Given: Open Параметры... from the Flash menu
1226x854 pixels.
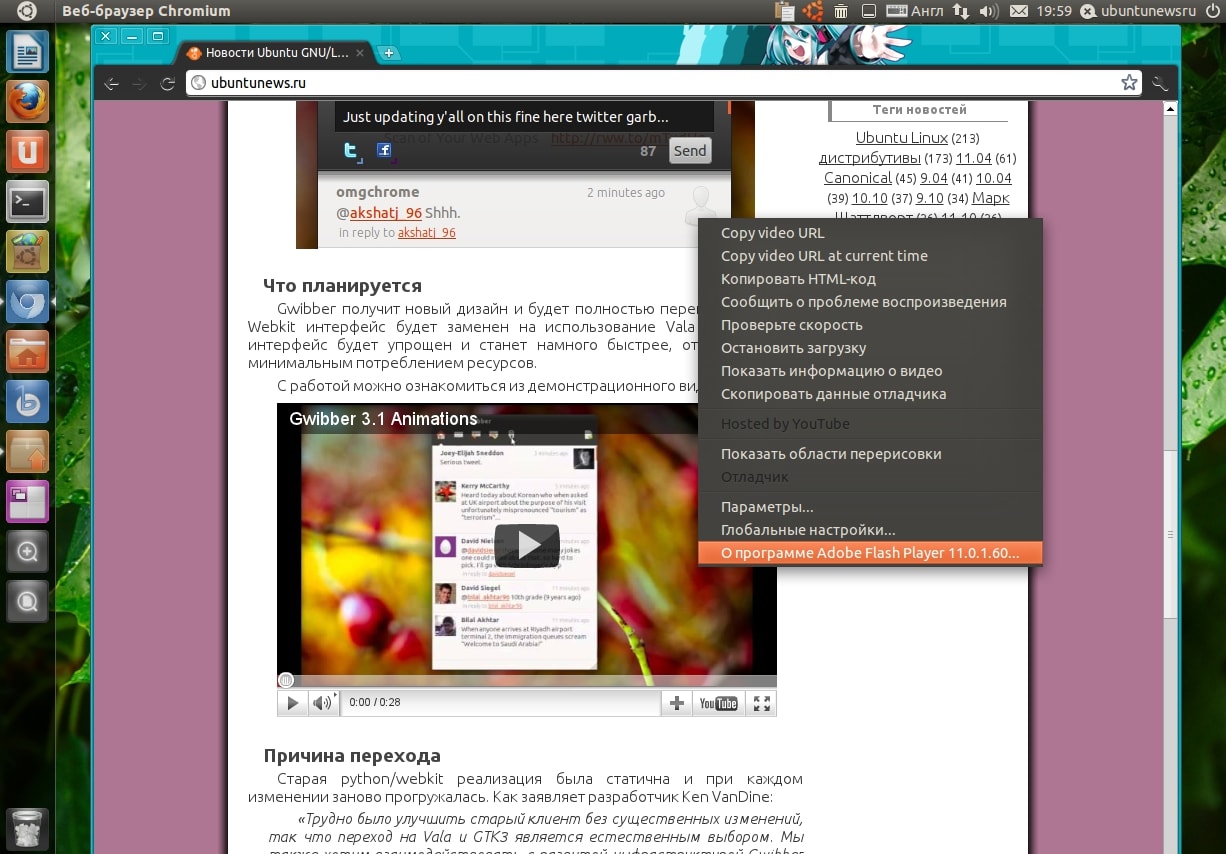Looking at the screenshot, I should (x=870, y=507).
